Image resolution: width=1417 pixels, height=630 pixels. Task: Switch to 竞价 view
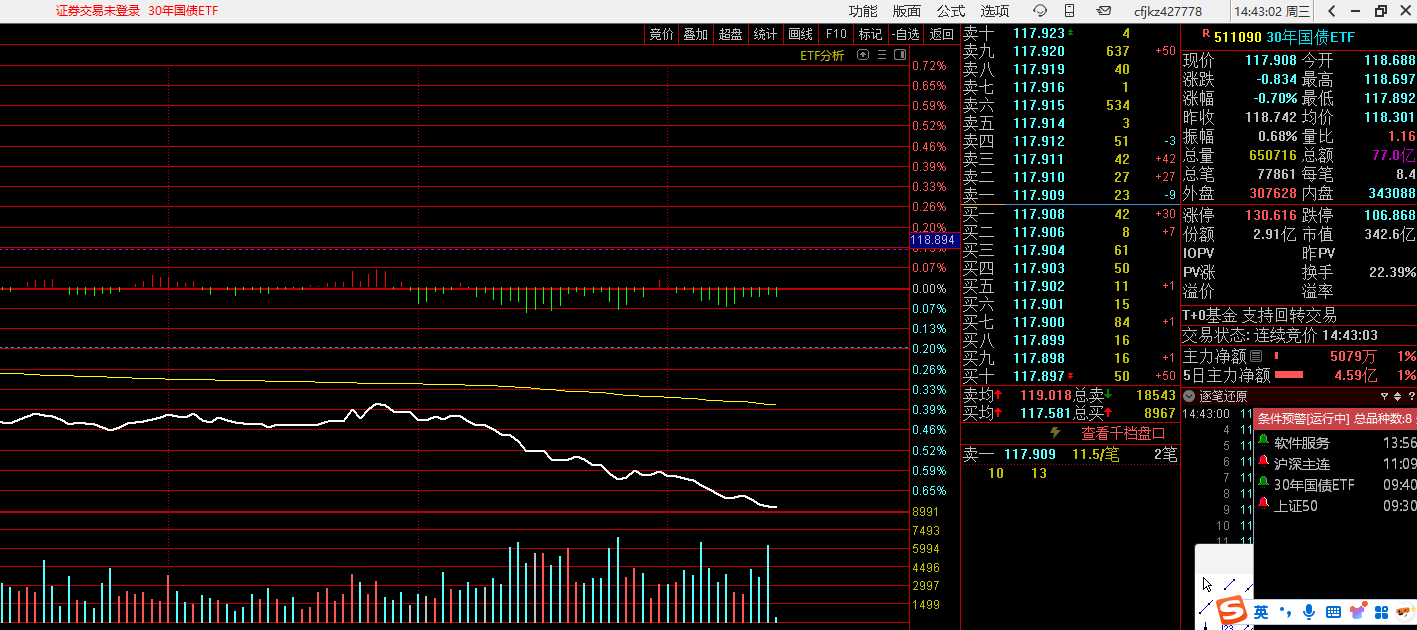coord(661,34)
